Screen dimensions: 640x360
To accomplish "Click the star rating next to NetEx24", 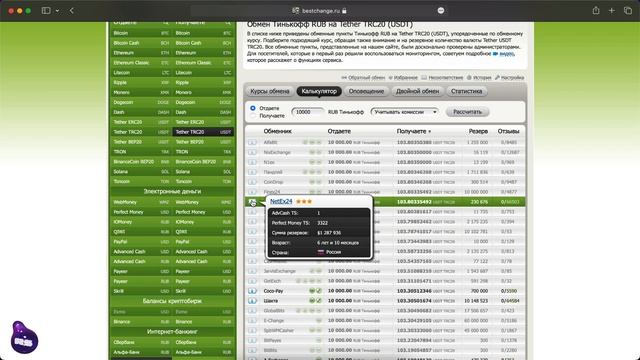I will (x=304, y=202).
